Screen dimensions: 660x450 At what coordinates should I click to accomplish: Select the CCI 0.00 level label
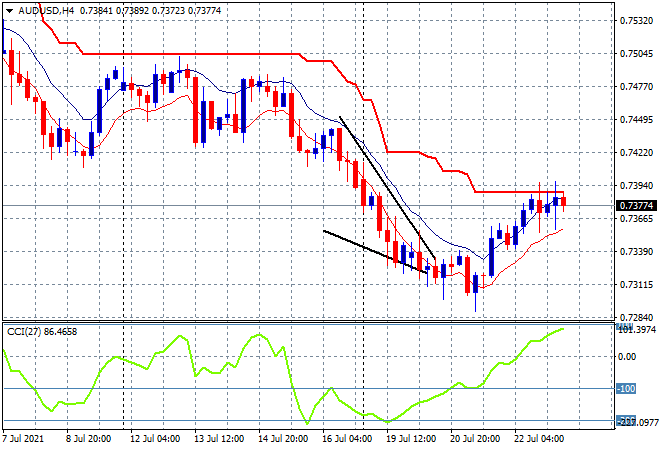(627, 357)
